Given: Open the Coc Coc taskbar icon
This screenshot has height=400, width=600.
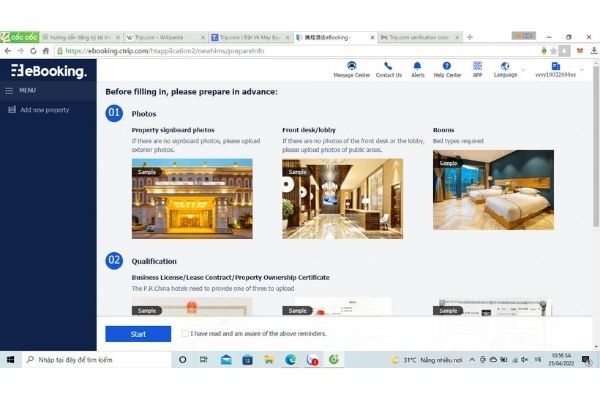Looking at the screenshot, I should coord(334,359).
